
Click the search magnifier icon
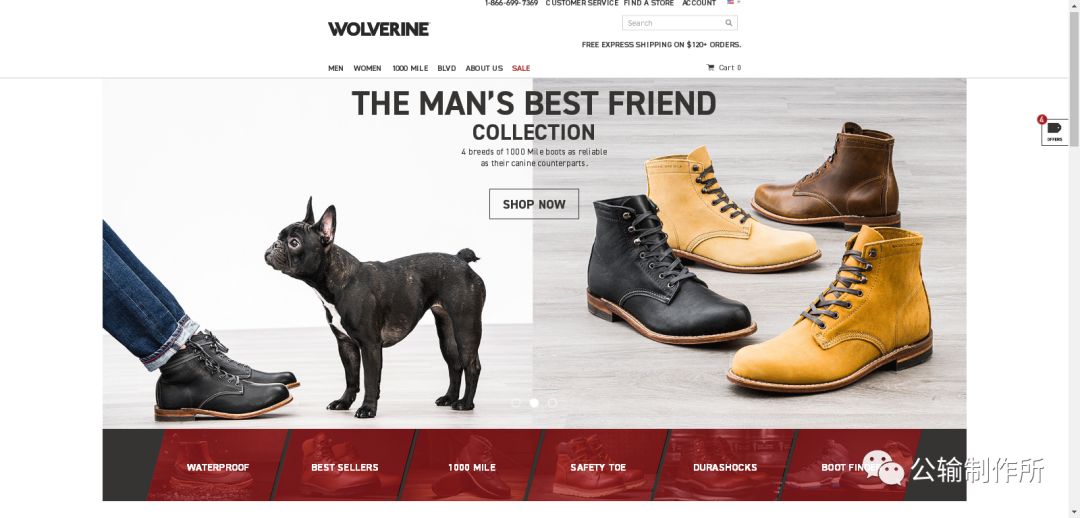(729, 23)
